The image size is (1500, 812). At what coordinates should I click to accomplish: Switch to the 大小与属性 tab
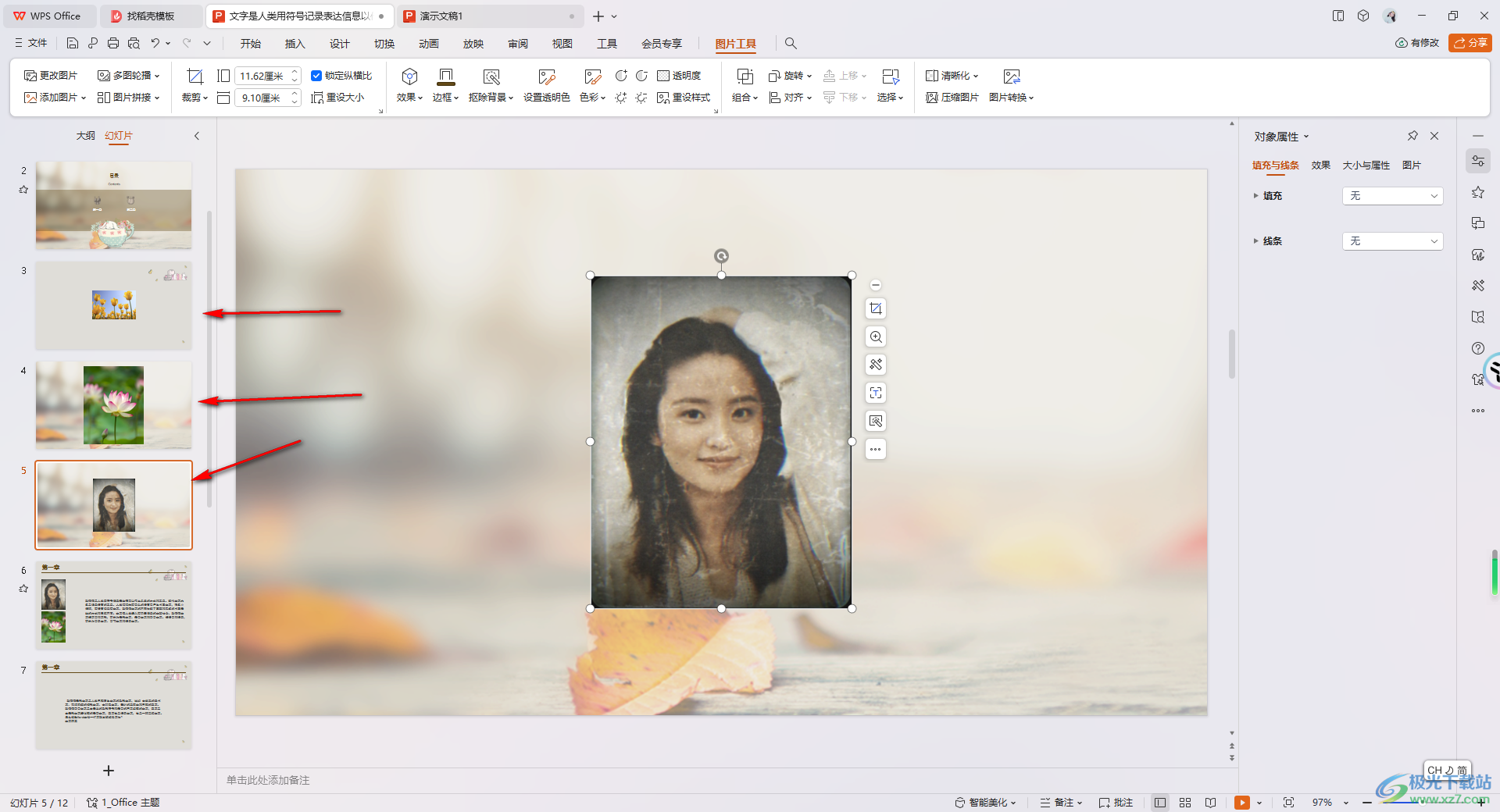pyautogui.click(x=1366, y=166)
